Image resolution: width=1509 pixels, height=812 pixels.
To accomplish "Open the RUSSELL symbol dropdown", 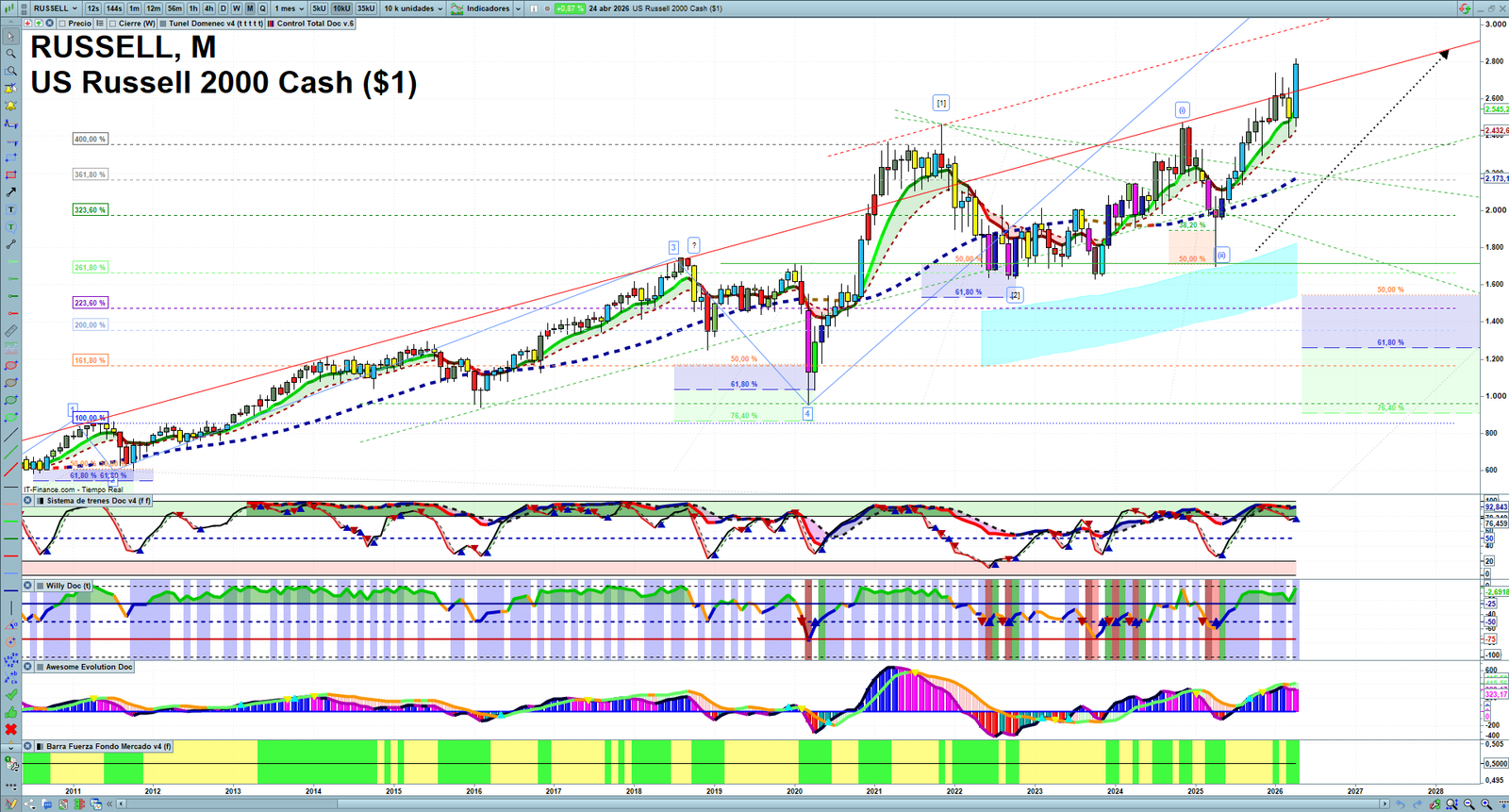I will pyautogui.click(x=55, y=8).
